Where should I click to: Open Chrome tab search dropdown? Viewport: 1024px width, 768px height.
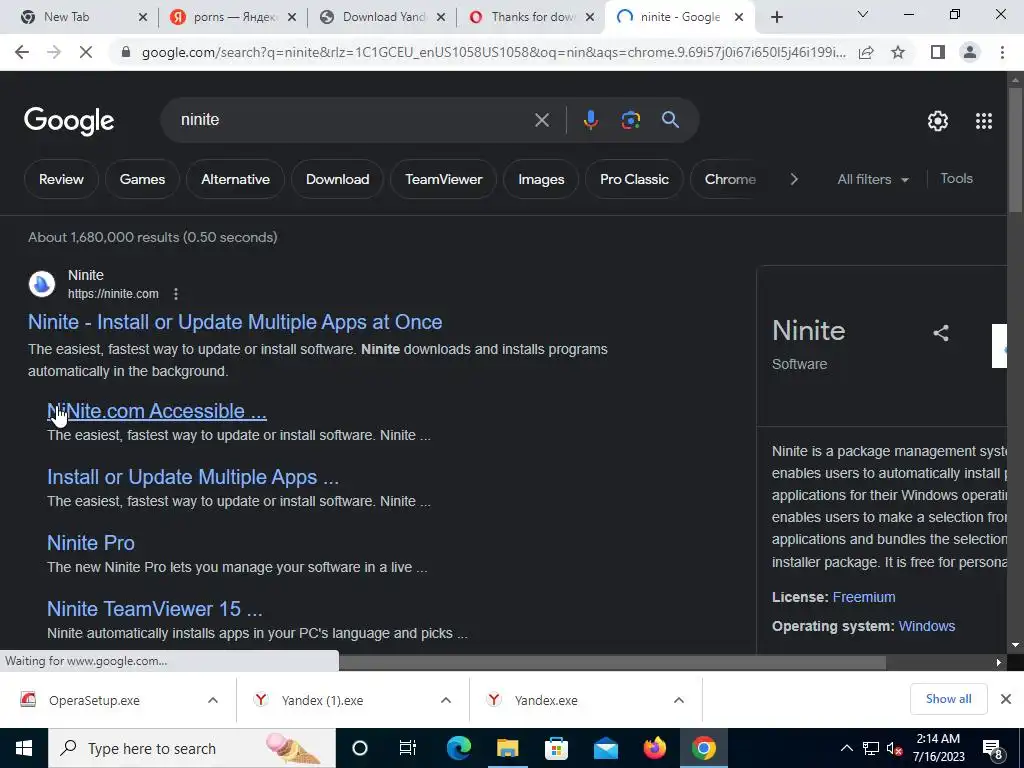click(x=863, y=14)
